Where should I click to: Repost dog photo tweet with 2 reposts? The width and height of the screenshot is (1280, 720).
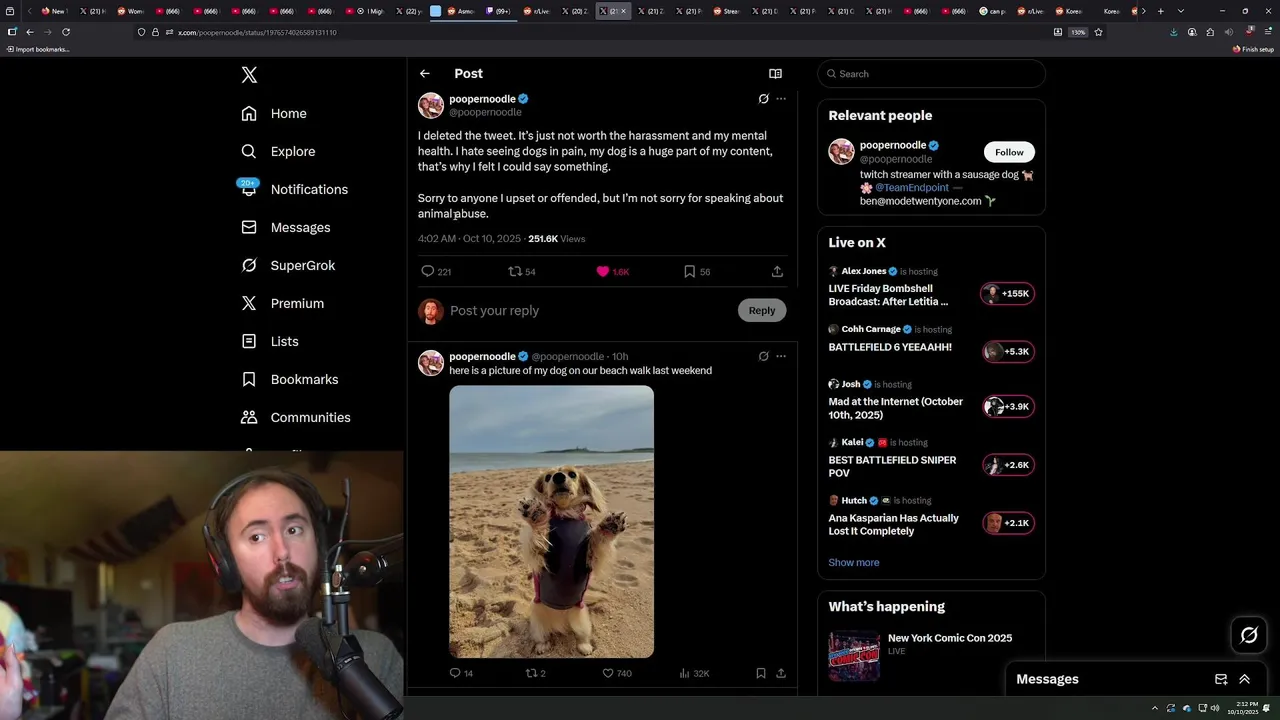click(x=536, y=673)
